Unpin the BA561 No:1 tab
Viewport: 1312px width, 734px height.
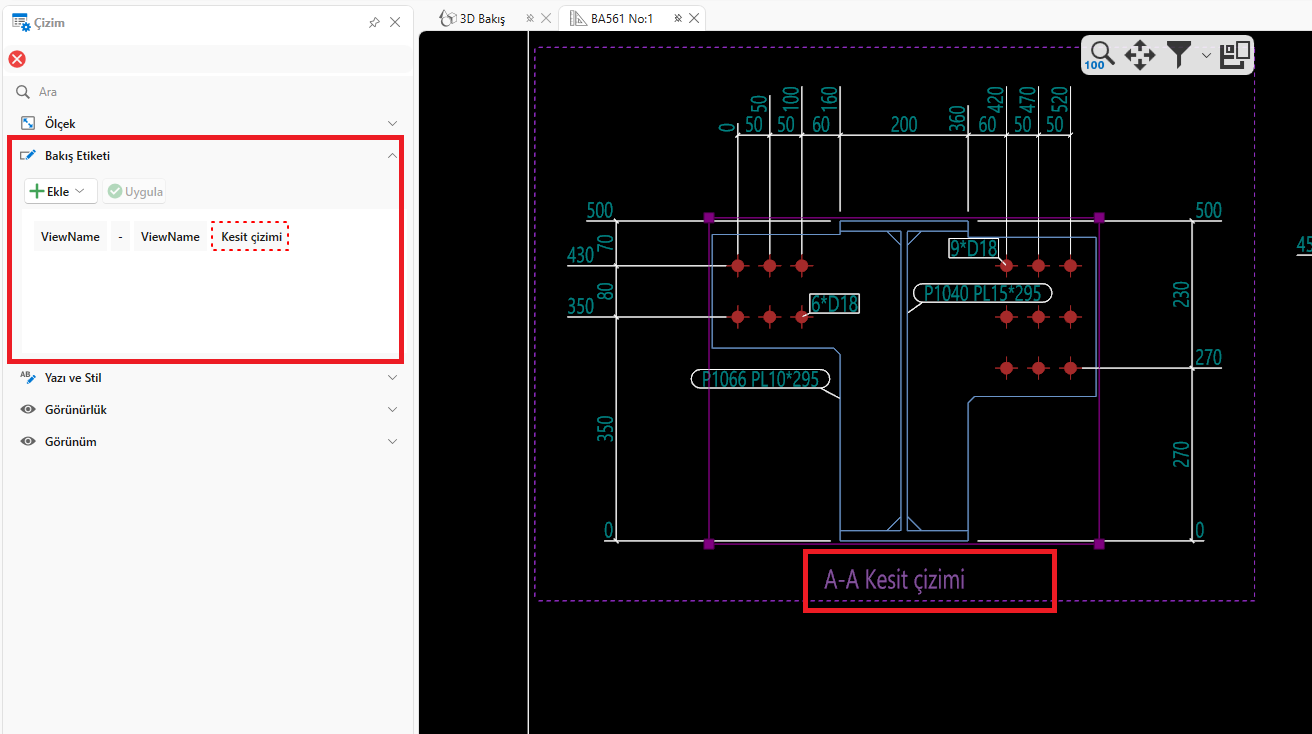coord(678,18)
